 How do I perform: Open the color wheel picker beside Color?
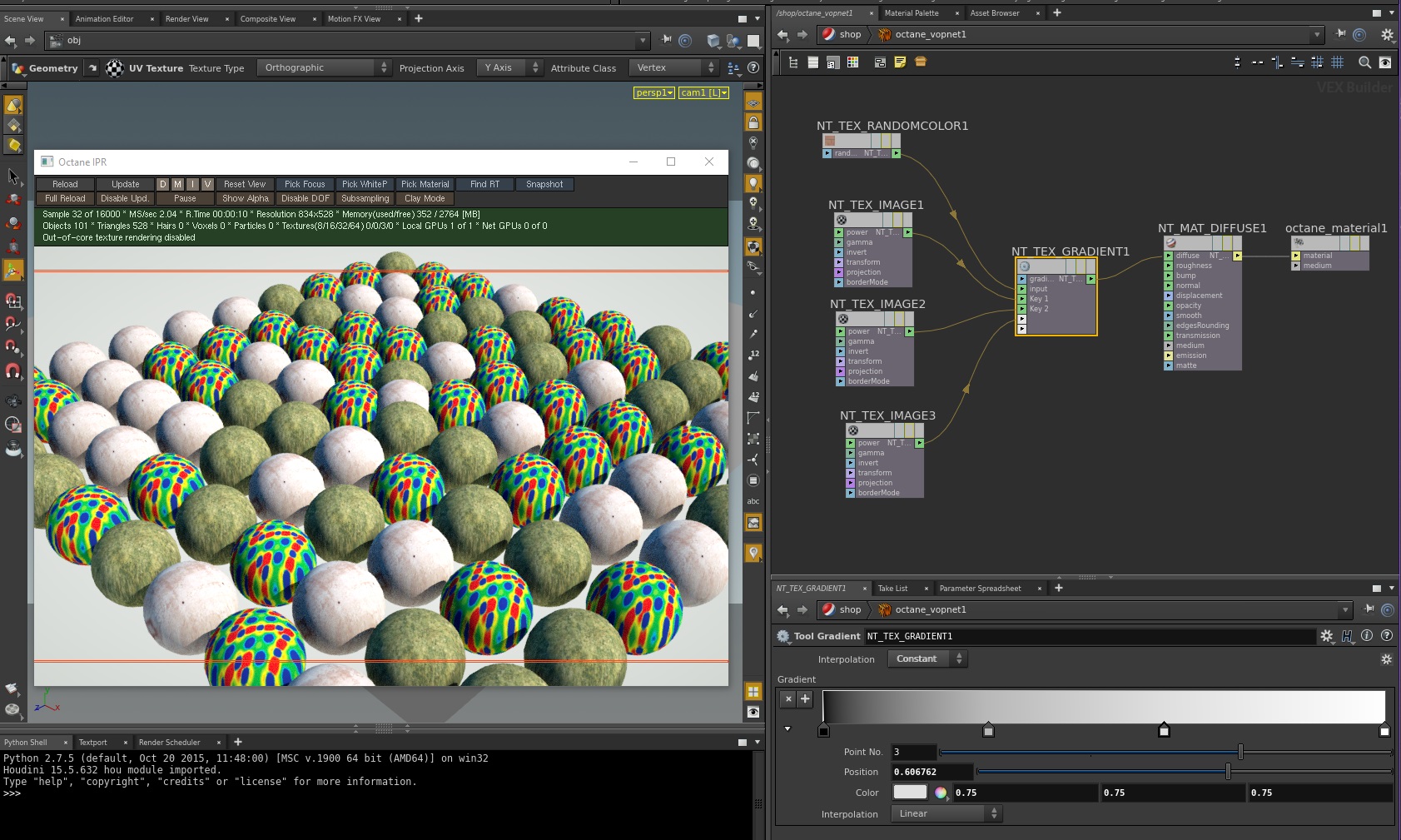(941, 793)
